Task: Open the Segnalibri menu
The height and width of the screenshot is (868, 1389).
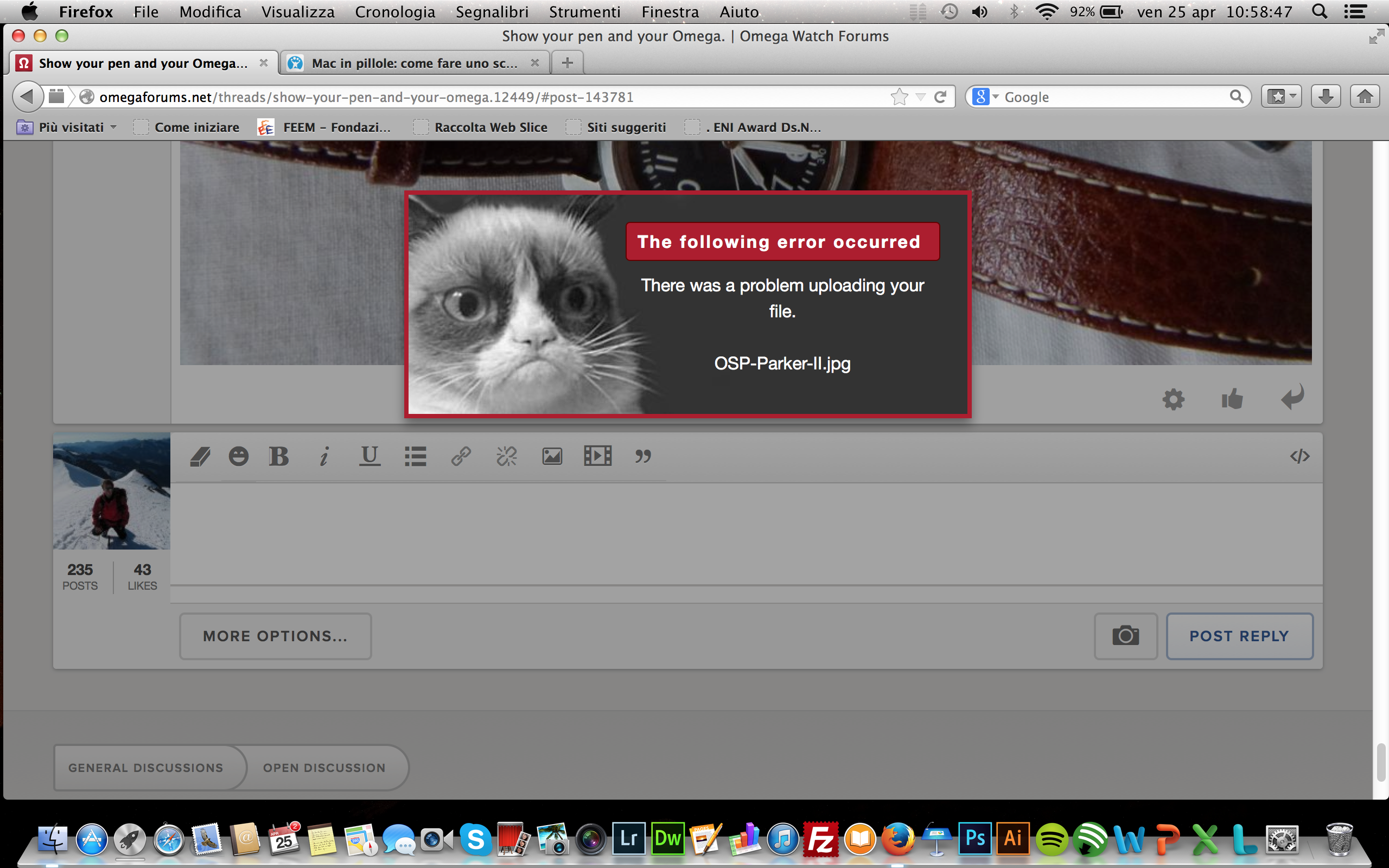Action: (492, 11)
